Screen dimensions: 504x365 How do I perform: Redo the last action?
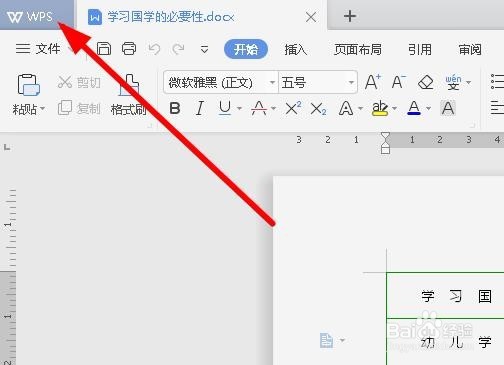[x=178, y=49]
